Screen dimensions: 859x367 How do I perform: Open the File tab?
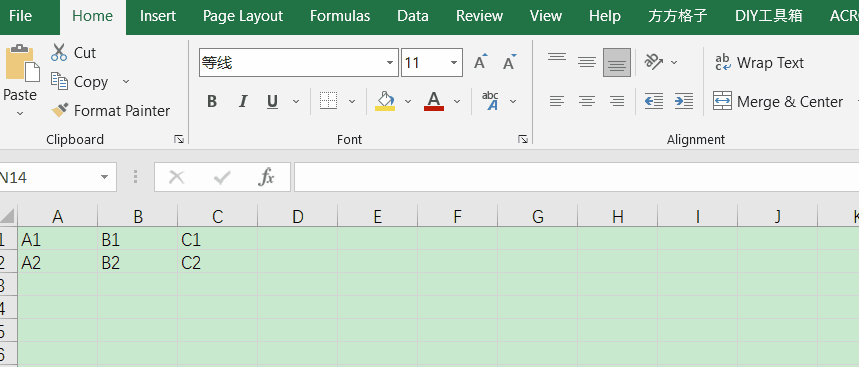click(x=21, y=16)
